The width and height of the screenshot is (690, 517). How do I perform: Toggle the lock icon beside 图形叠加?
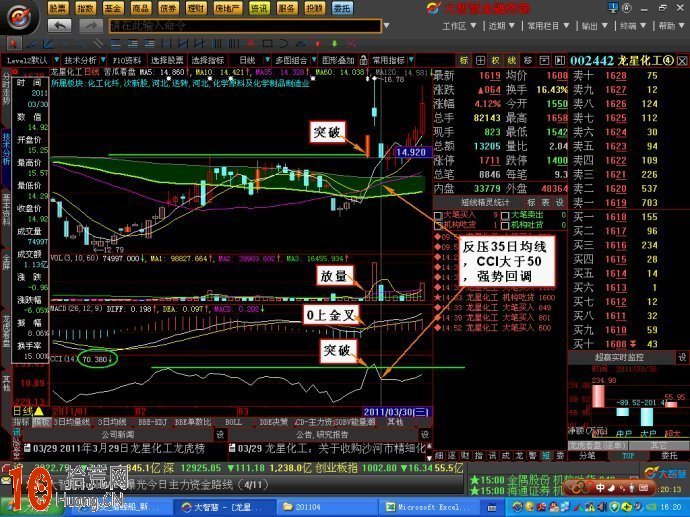363,60
